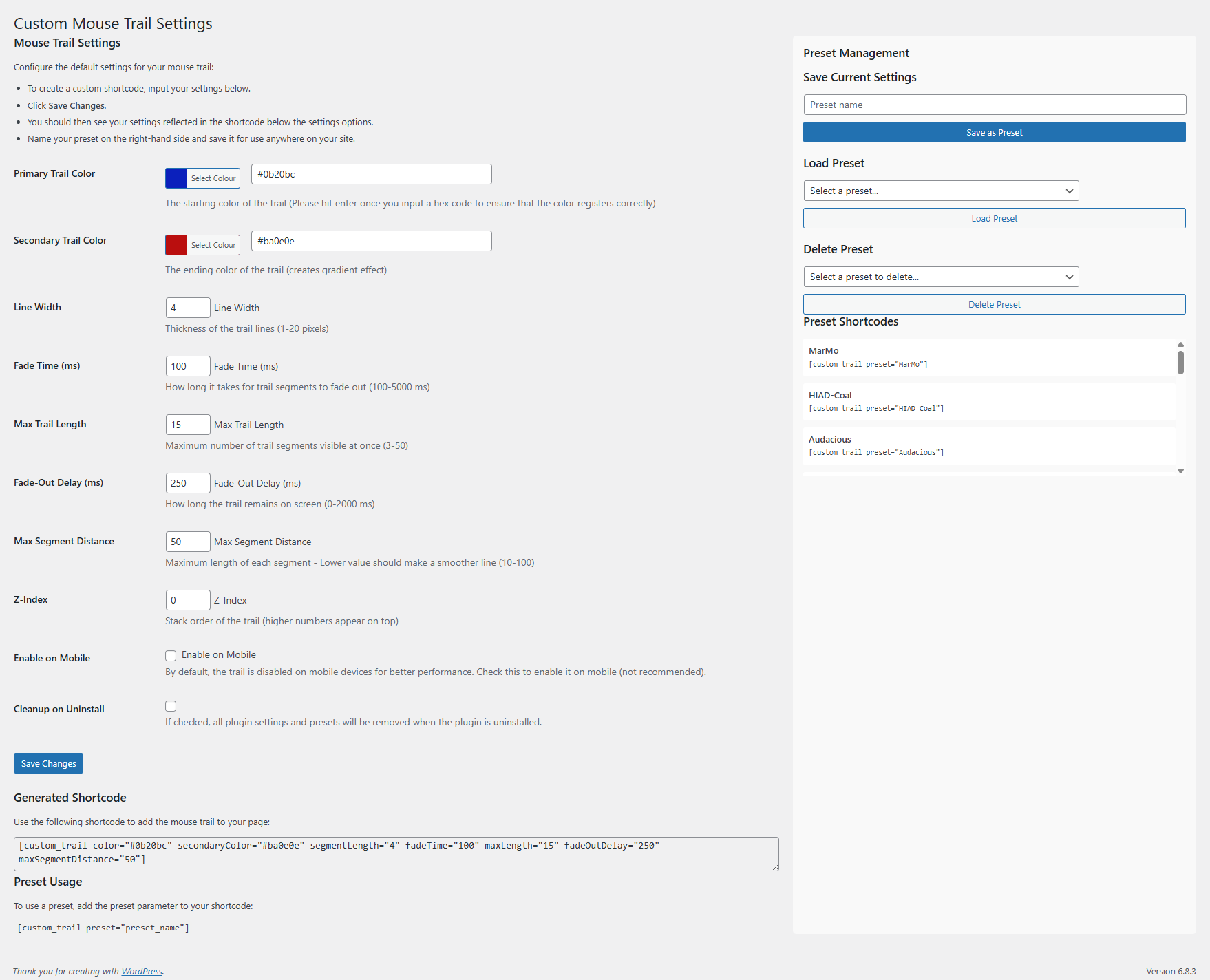Click the red Secondary Trail Color swatch
The image size is (1210, 980).
coord(176,245)
